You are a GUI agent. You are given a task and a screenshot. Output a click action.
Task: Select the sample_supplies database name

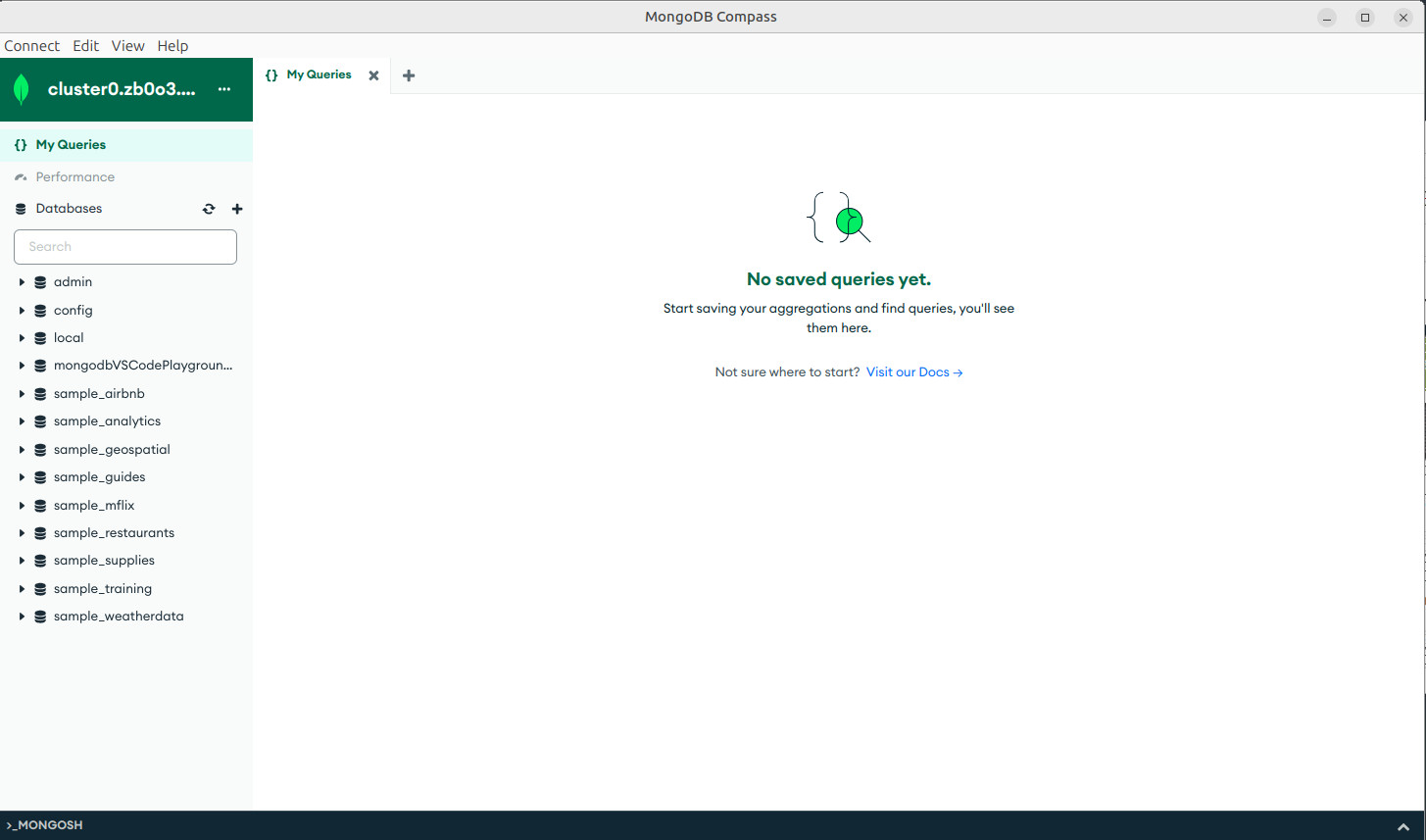104,561
